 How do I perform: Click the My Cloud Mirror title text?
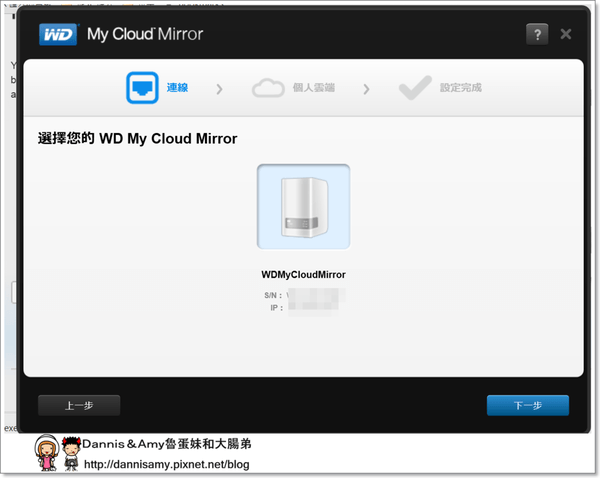145,34
